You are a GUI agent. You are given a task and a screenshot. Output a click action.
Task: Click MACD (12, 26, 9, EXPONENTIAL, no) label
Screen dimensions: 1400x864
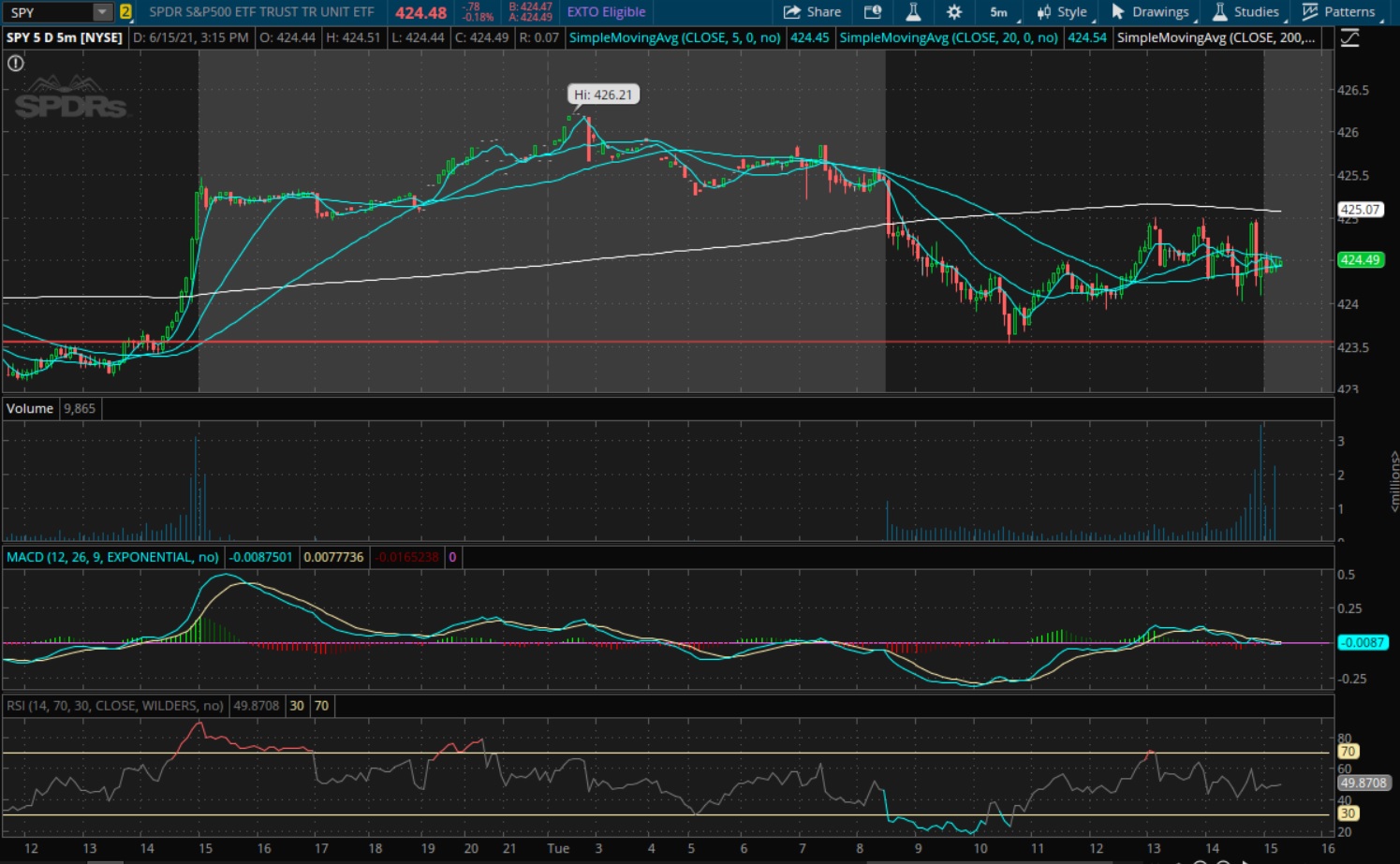point(112,557)
